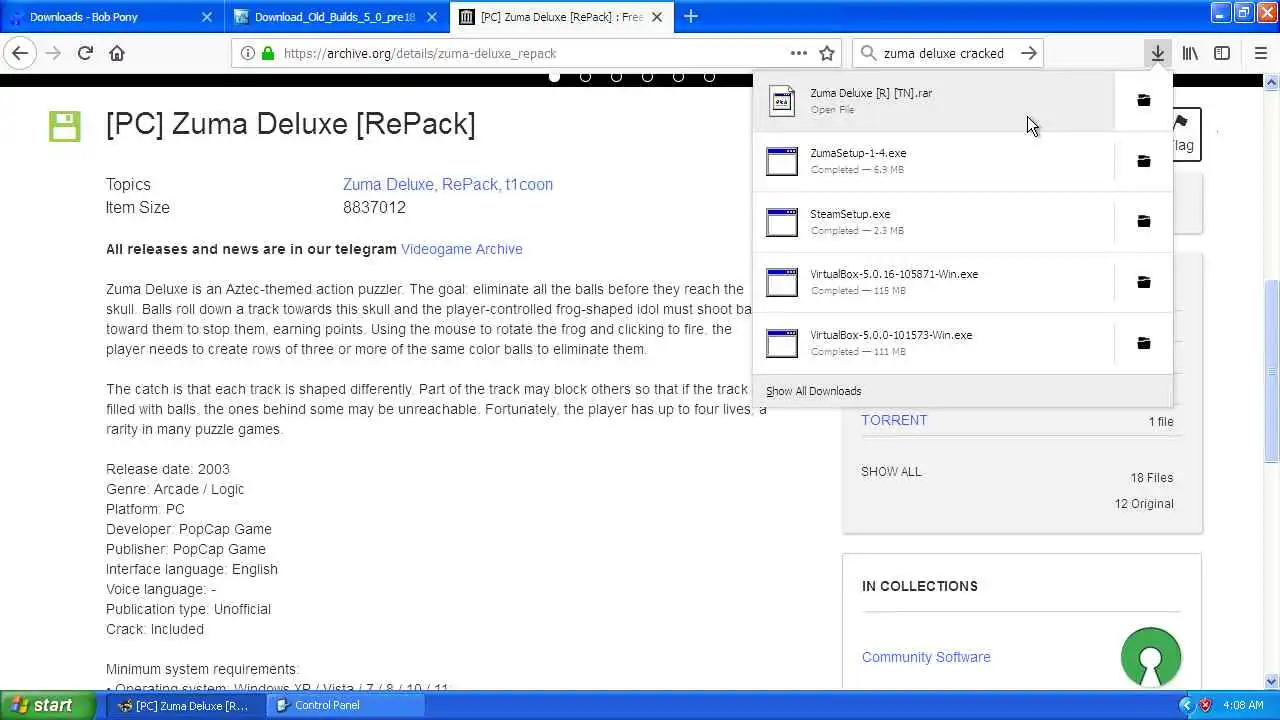This screenshot has width=1280, height=720.
Task: Open VirtualBox-5.0.16-105871-Win.exe download entry
Action: 934,282
